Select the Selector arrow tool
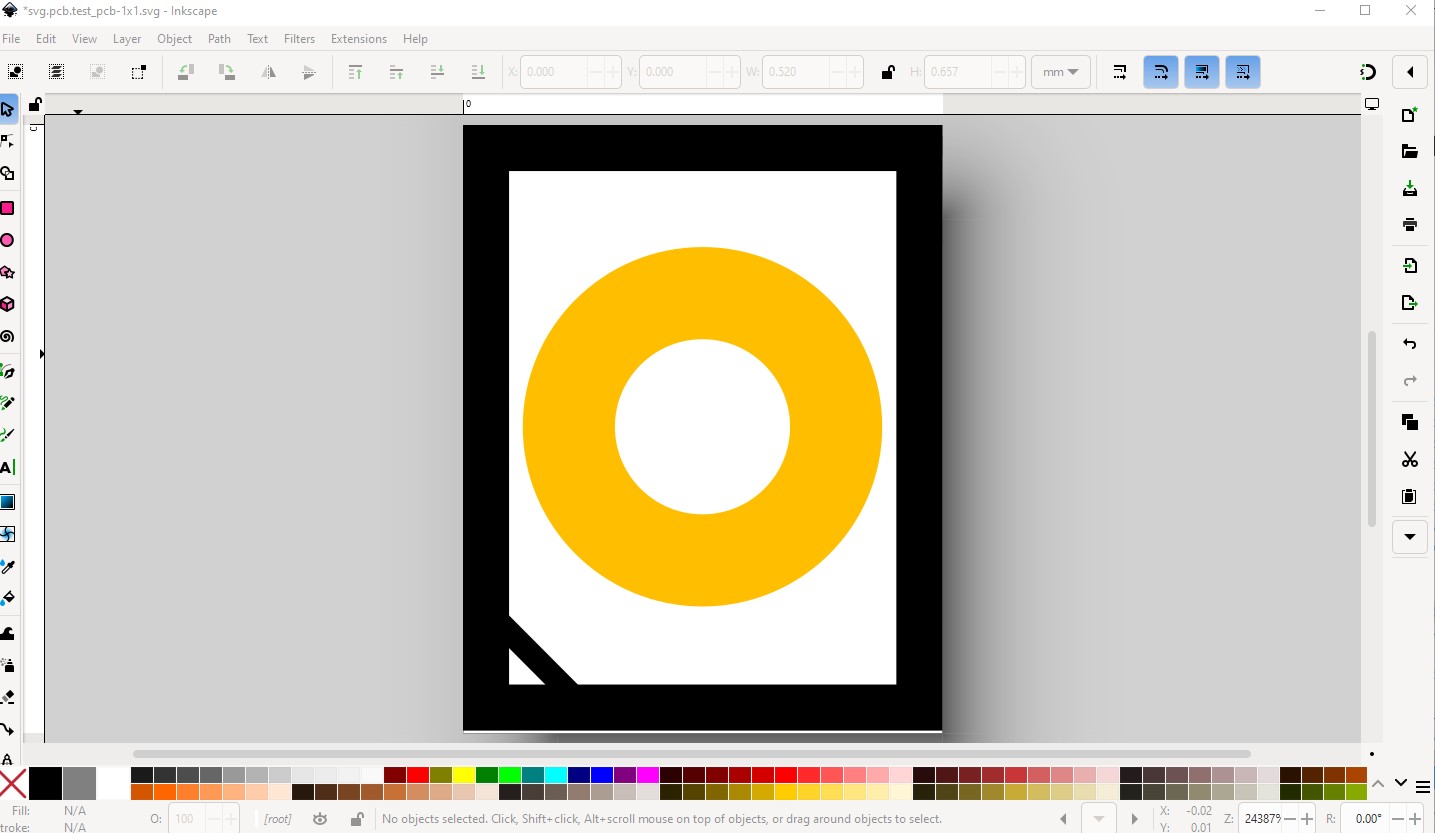The height and width of the screenshot is (833, 1435). pos(7,109)
